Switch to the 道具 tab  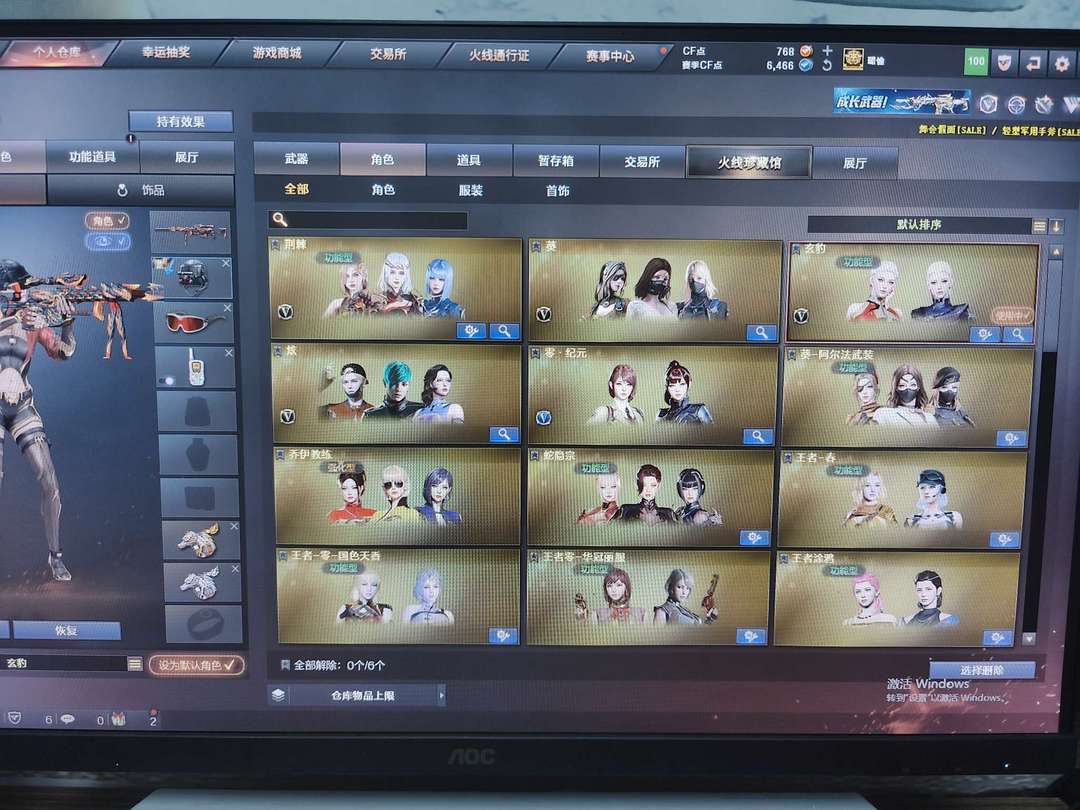pyautogui.click(x=469, y=160)
